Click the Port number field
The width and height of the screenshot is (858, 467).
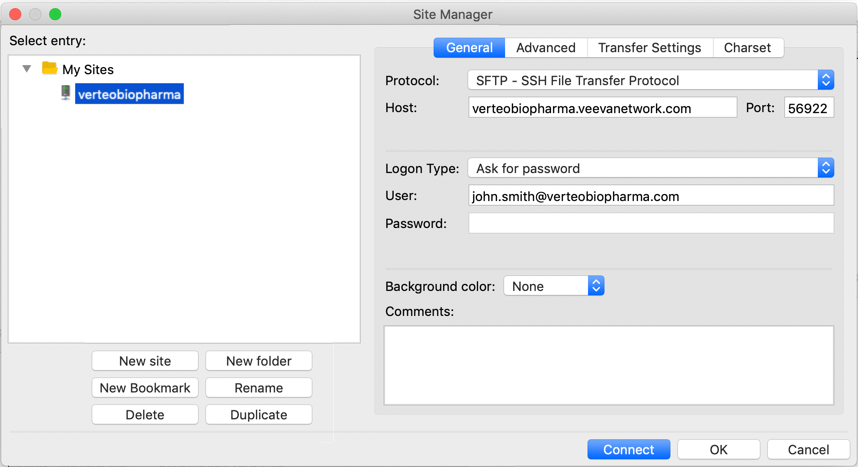coord(808,108)
